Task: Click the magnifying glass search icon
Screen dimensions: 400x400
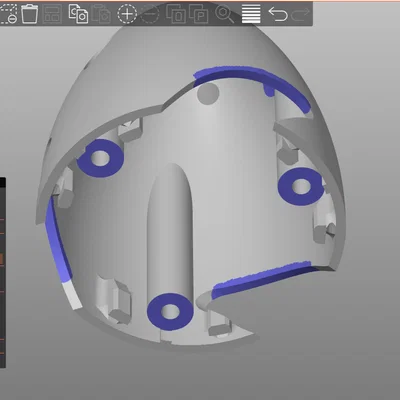Action: point(225,14)
